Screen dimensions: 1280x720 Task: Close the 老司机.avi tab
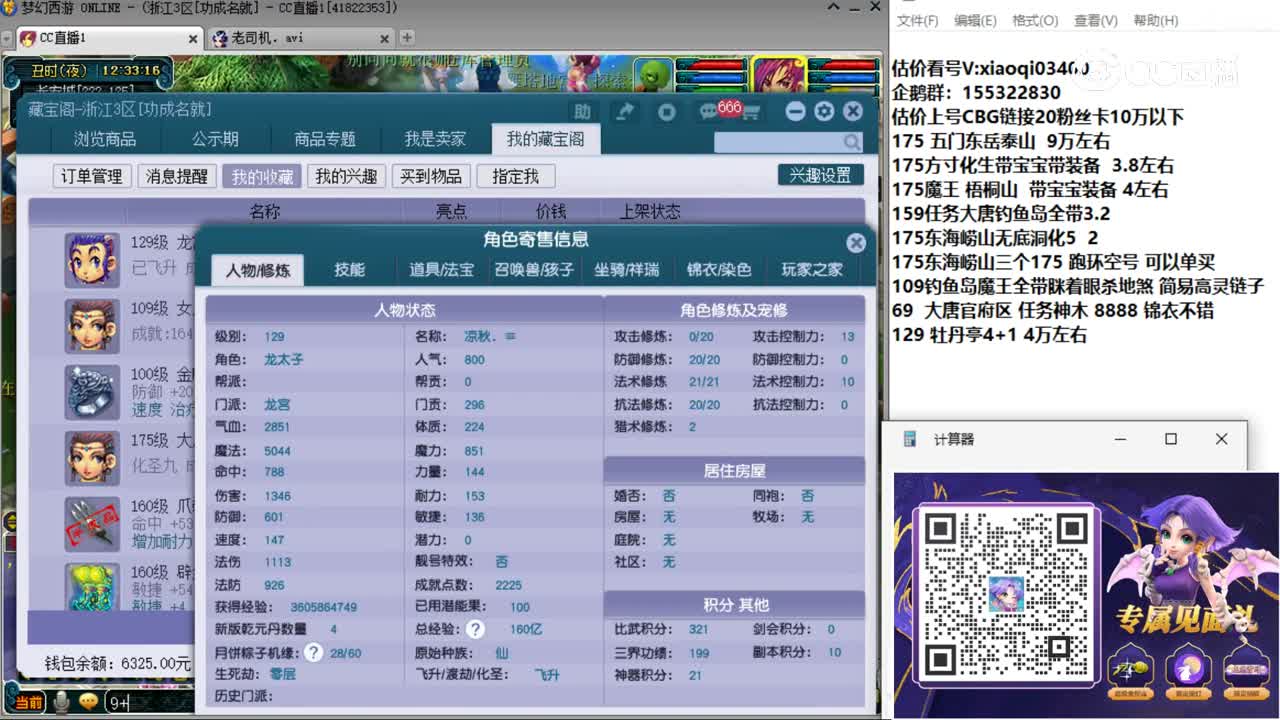(384, 39)
